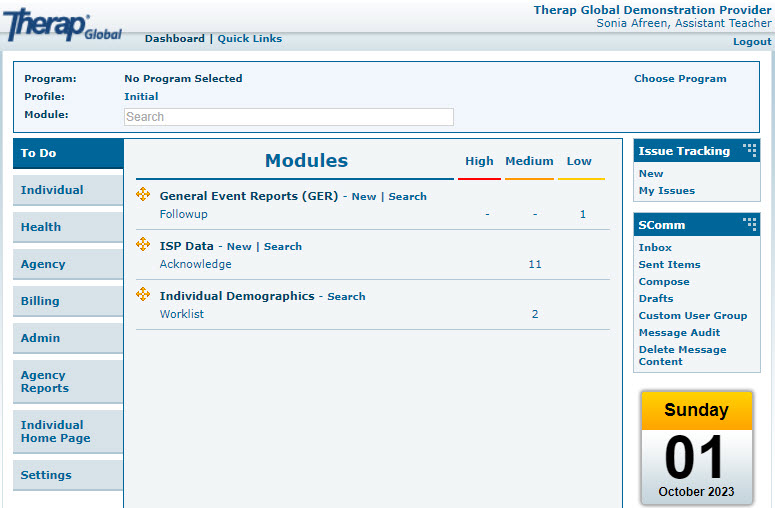Click Choose Program
Screen dimensions: 775x508
coord(680,79)
